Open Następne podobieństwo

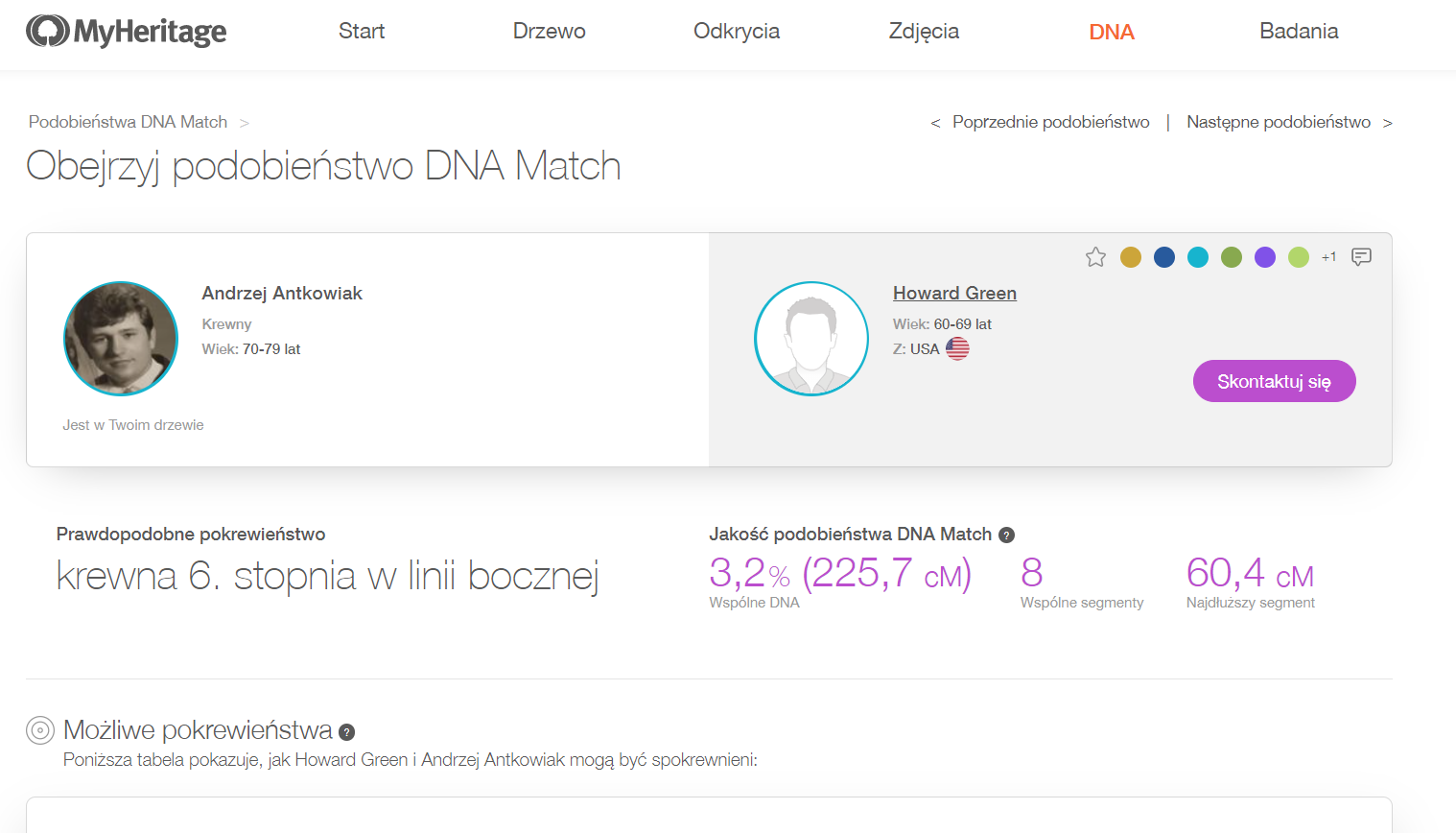pos(1280,122)
